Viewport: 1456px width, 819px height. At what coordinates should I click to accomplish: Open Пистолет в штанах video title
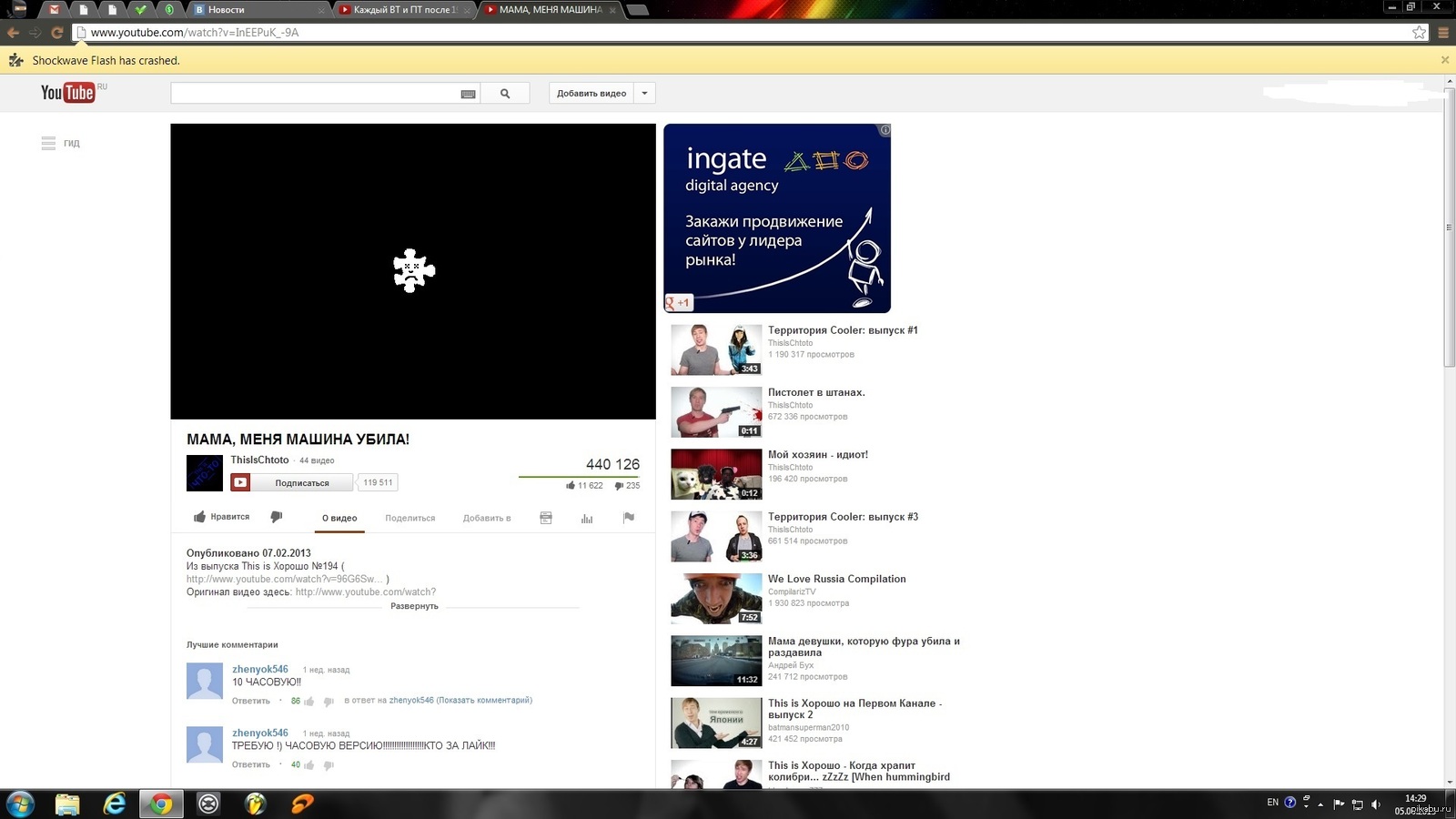click(816, 392)
